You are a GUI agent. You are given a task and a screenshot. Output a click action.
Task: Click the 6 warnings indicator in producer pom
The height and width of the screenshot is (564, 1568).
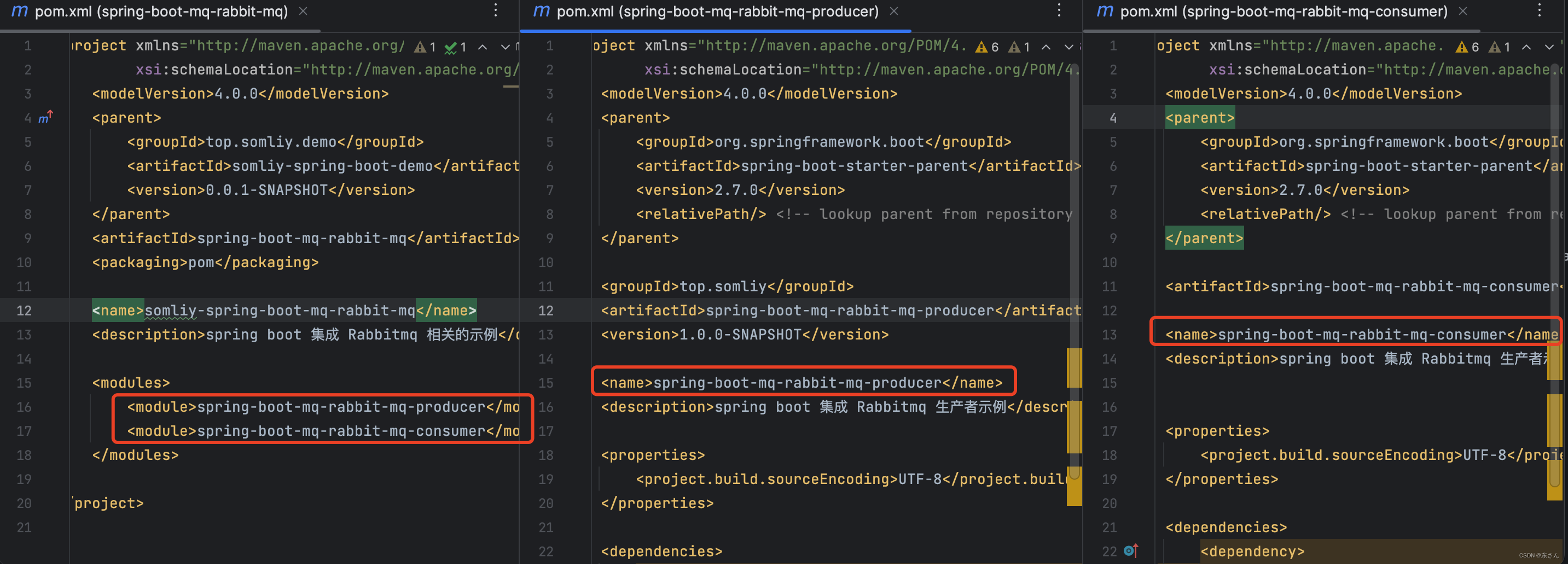986,47
